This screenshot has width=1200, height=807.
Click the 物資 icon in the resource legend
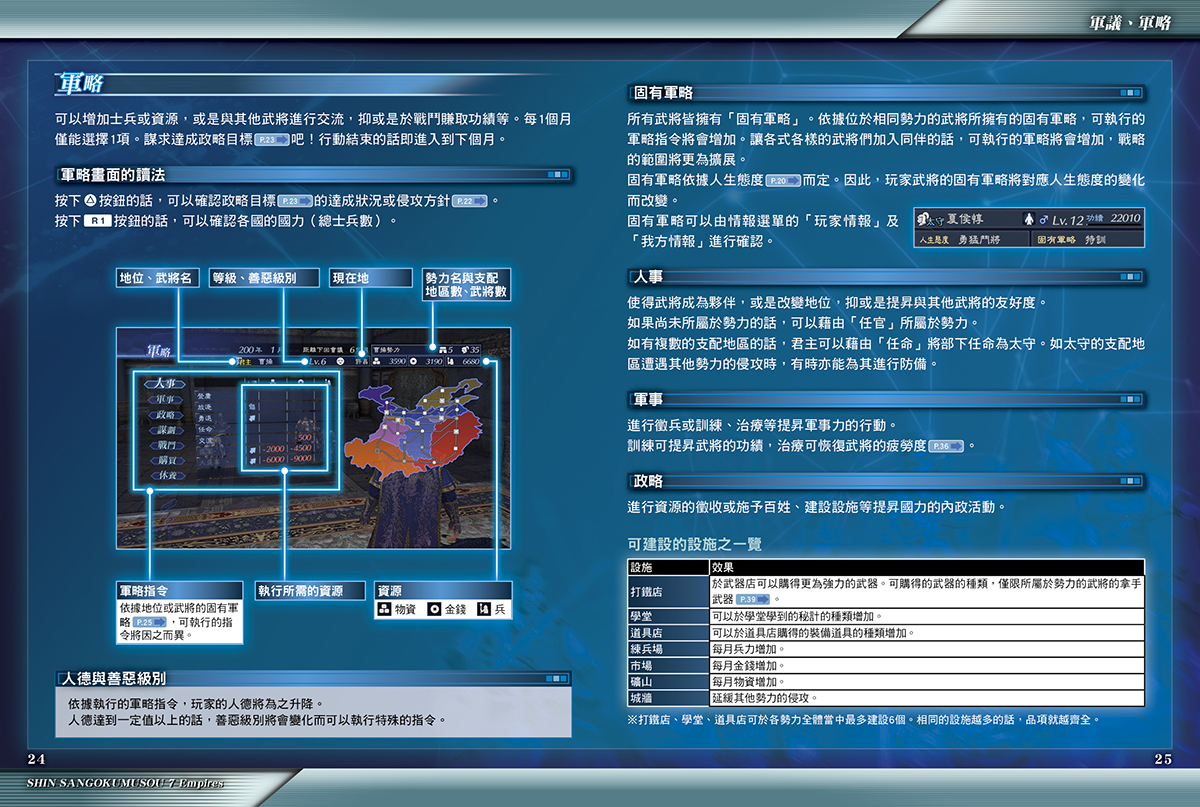tap(383, 608)
